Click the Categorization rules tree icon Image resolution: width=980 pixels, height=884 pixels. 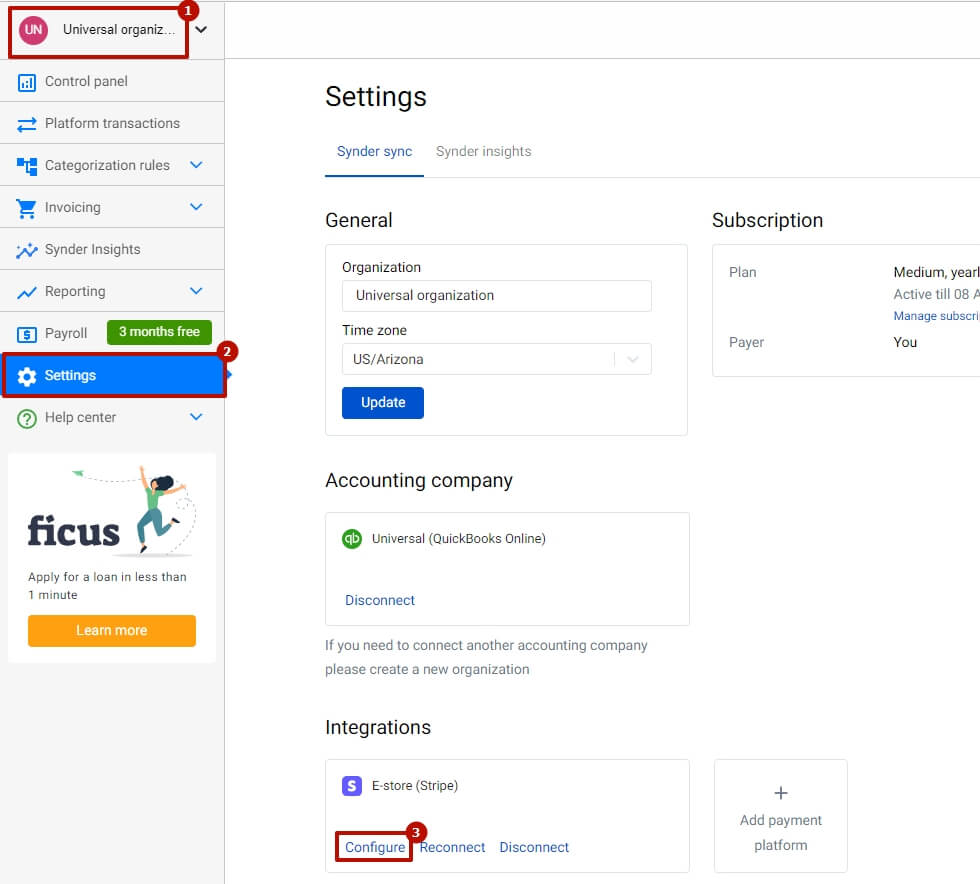coord(26,166)
